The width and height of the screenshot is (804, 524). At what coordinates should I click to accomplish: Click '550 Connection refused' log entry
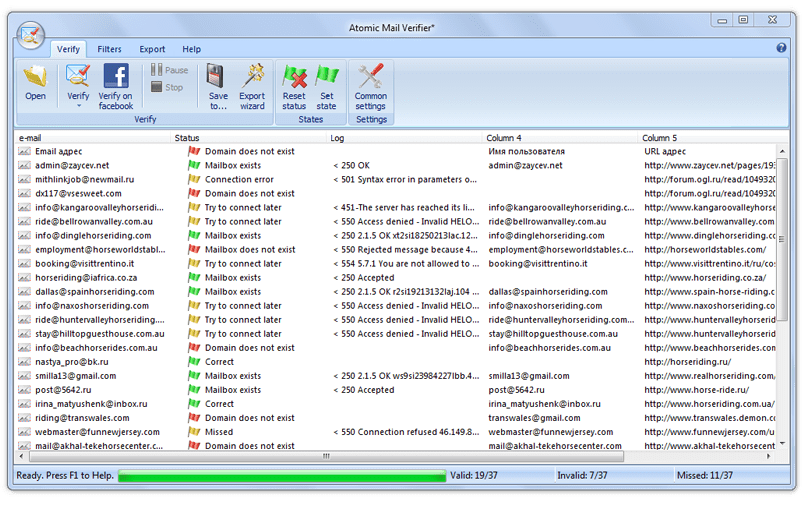[x=406, y=432]
